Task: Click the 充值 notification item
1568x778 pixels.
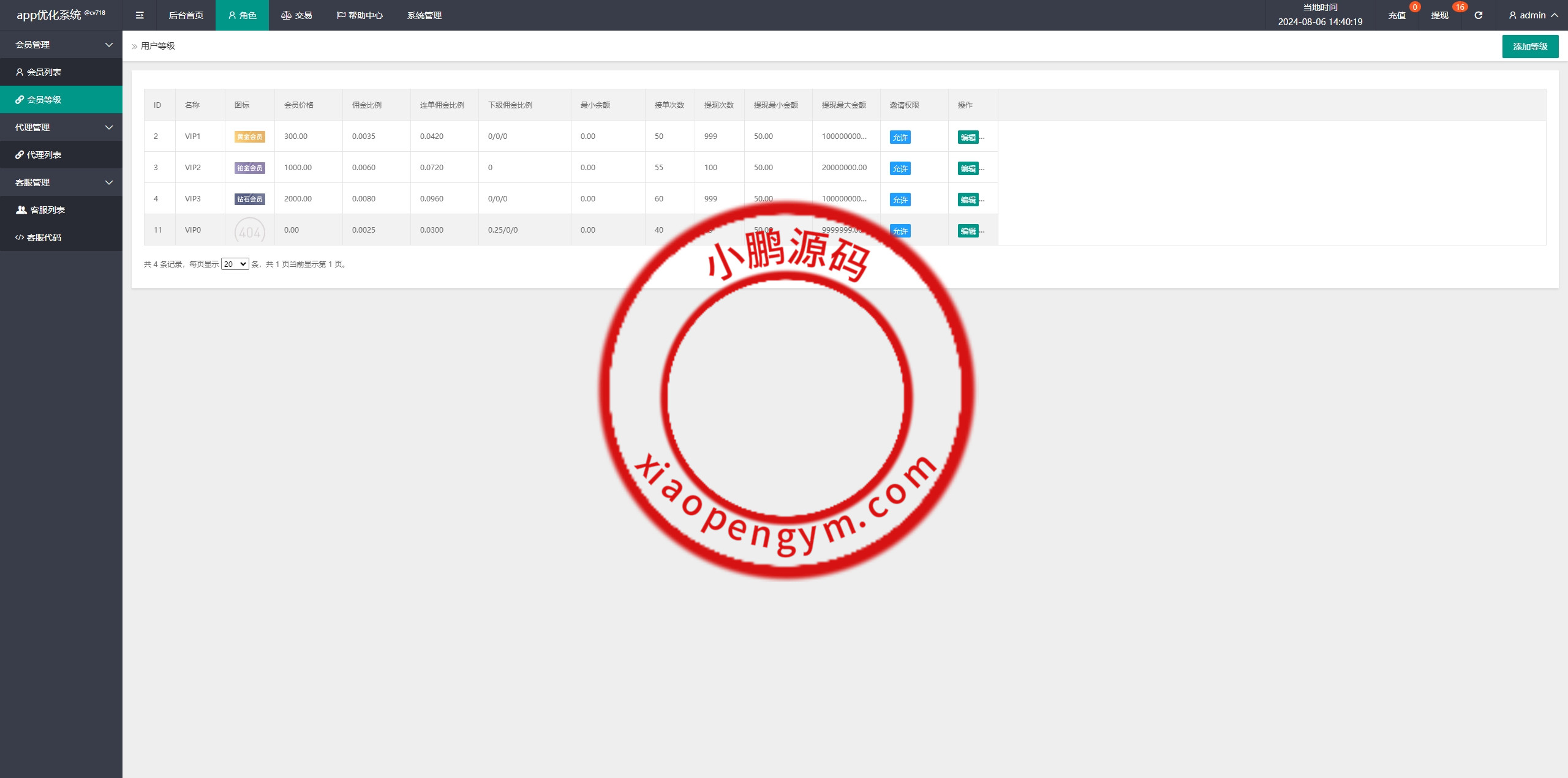Action: click(x=1397, y=15)
